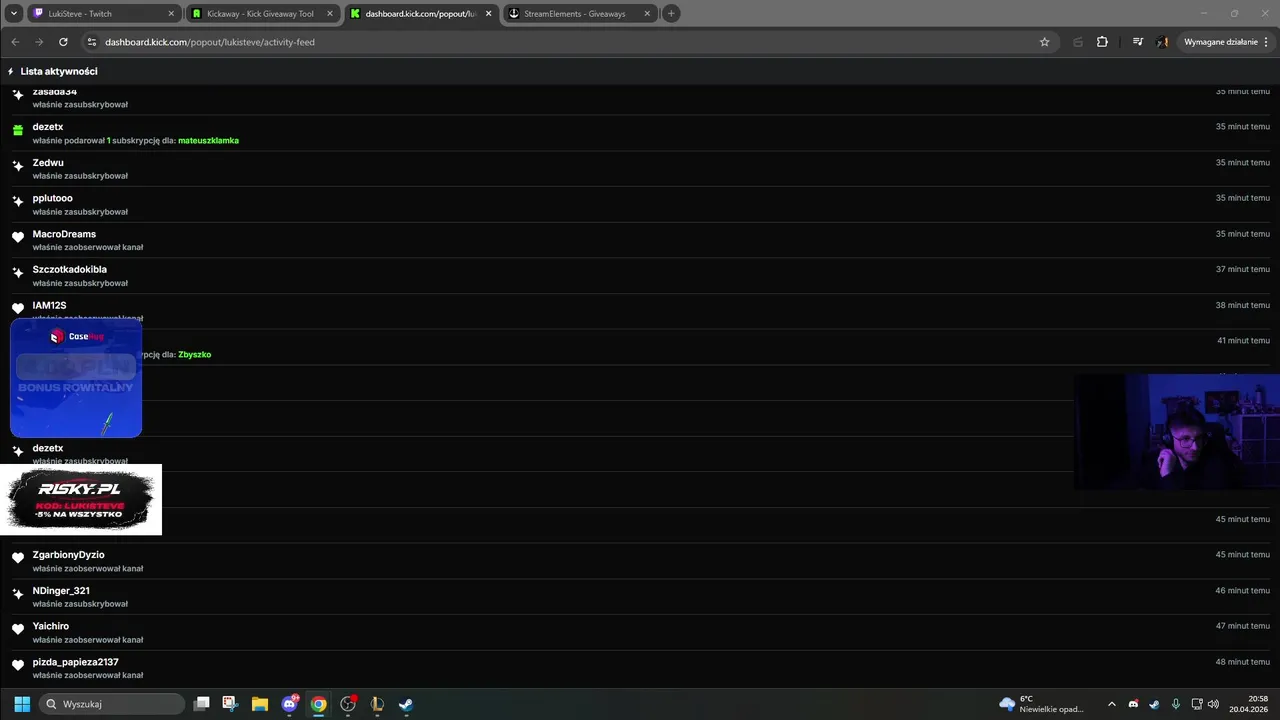The image size is (1280, 720).
Task: Click the heart icon next to Yaichiro
Action: point(18,629)
